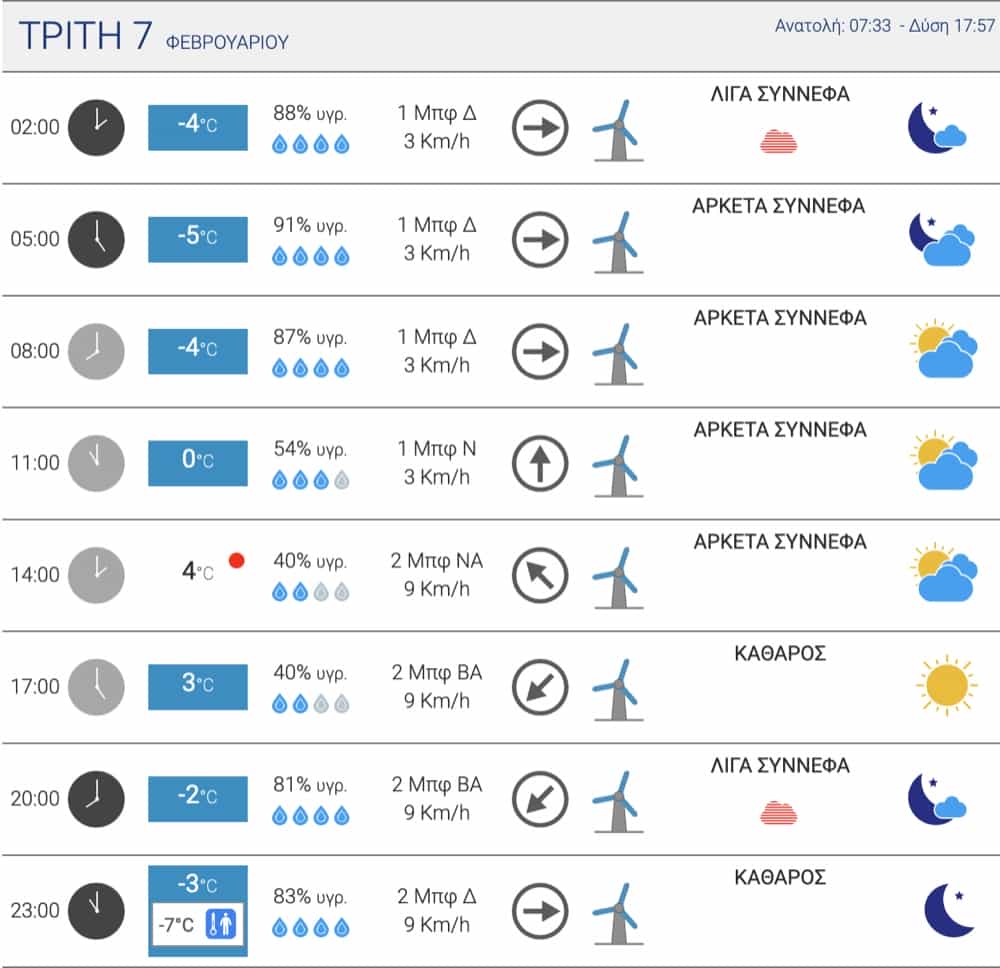The image size is (1000, 968).
Task: Click the ΛΙΓΑ ΣΥΝΝΕΦΑ label at 02:00
Action: pyautogui.click(x=779, y=96)
